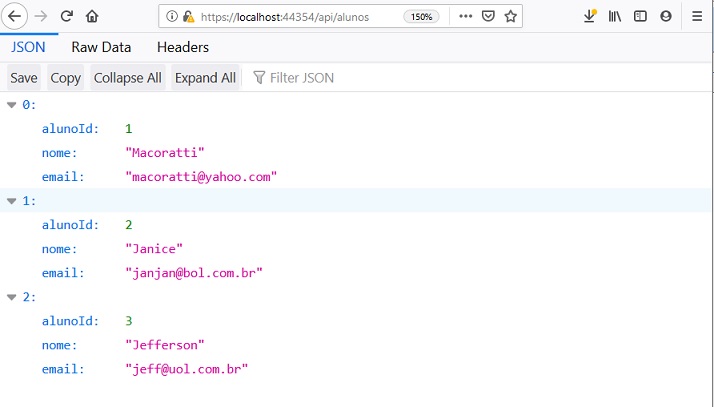Switch to the Raw Data tab
Screen dimensions: 714x407
pos(101,47)
